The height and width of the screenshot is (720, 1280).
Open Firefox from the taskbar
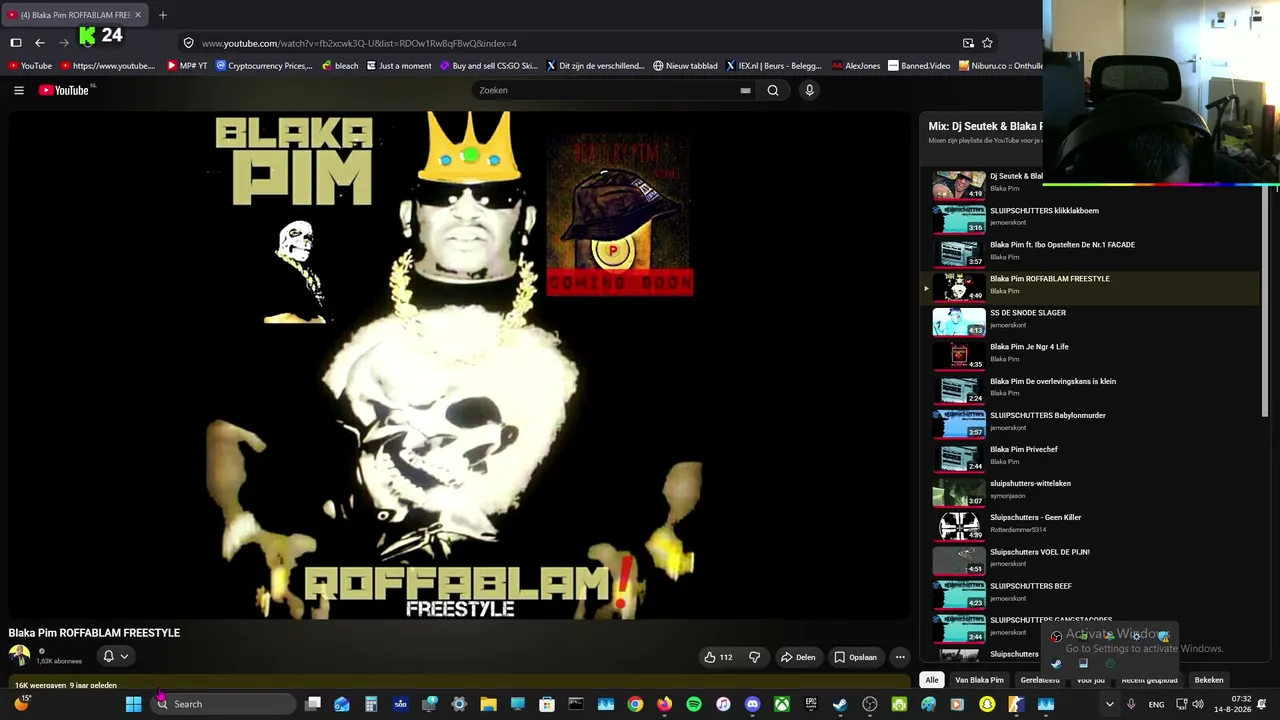tap(664, 704)
